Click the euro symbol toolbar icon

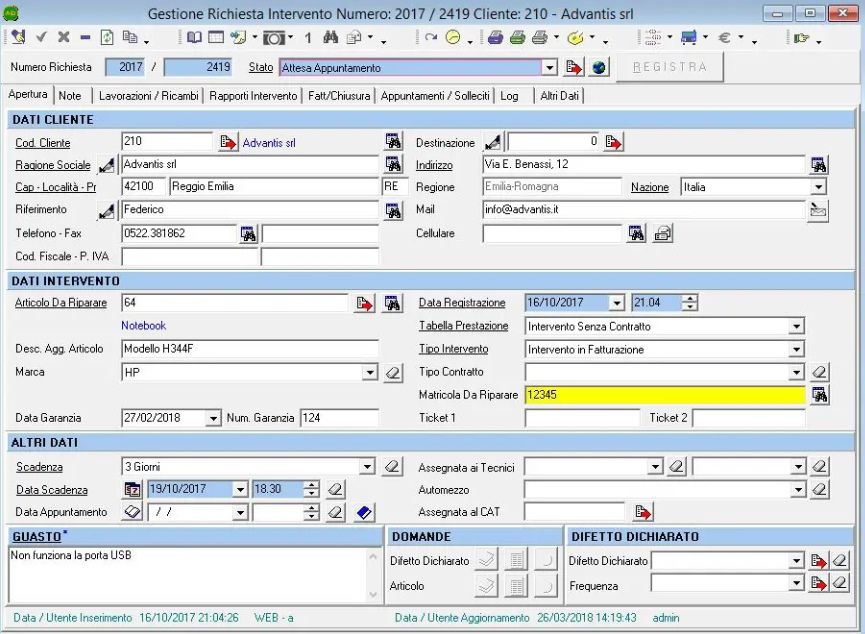click(x=725, y=38)
